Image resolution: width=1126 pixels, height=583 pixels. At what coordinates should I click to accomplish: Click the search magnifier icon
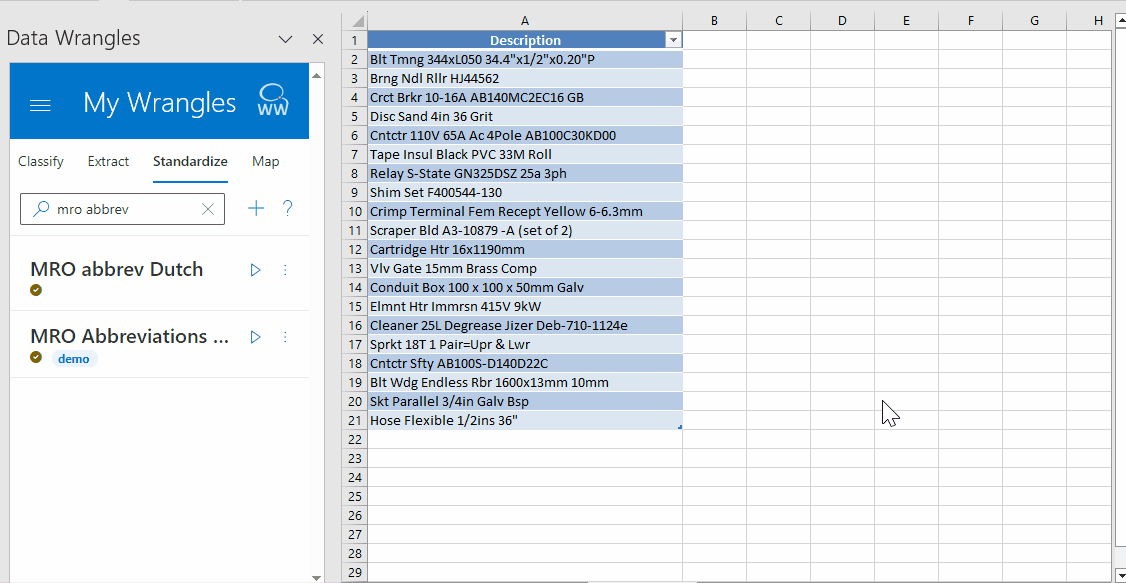(42, 209)
